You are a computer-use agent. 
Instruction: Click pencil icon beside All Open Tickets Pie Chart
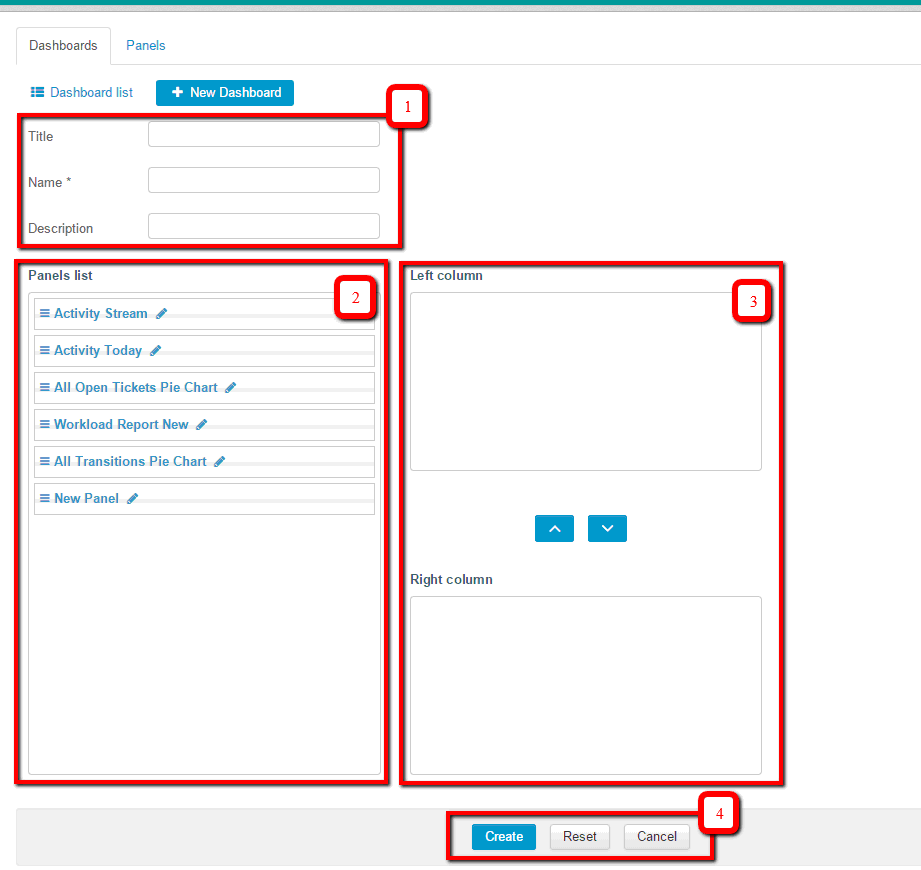[x=231, y=388]
